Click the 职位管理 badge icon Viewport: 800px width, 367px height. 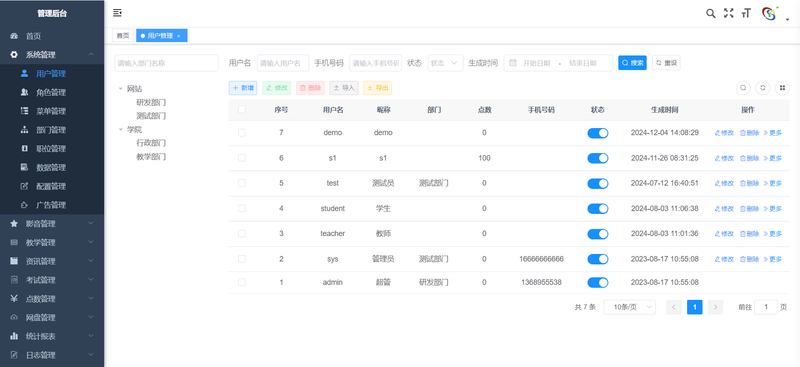24,149
